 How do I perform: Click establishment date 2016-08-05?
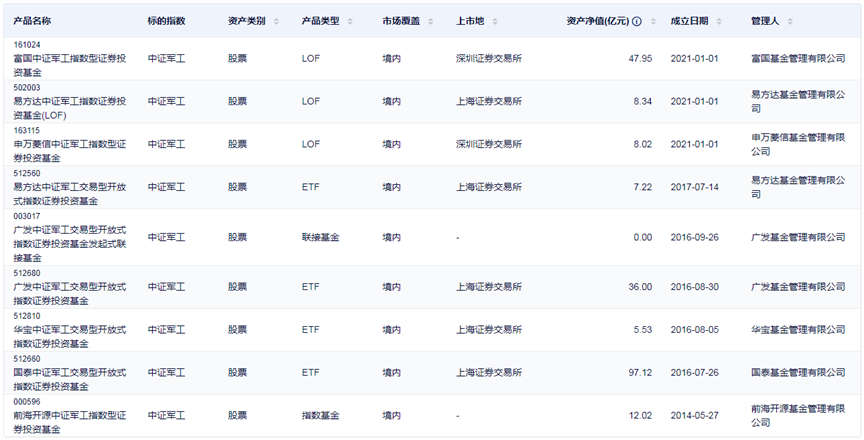(x=694, y=330)
